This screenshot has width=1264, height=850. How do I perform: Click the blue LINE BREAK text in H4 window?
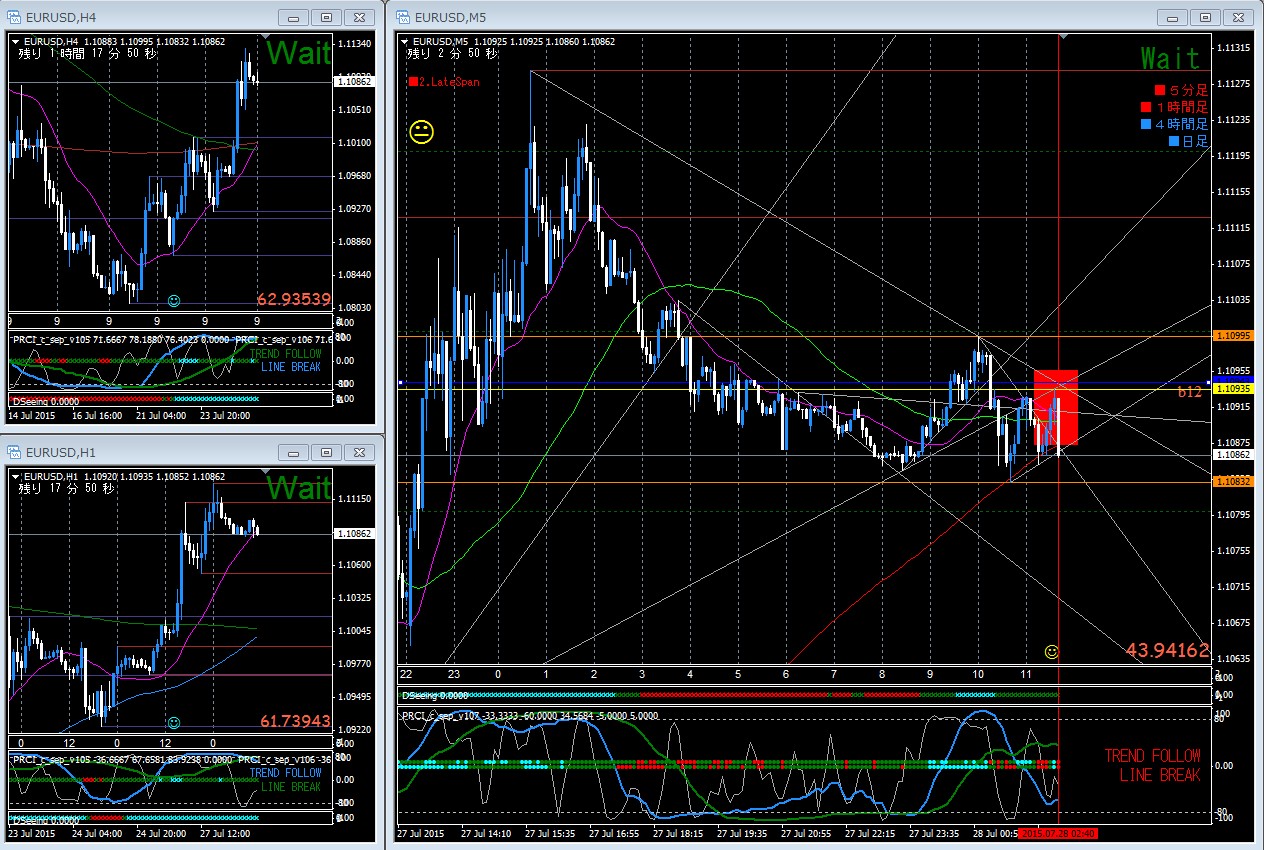tap(291, 367)
